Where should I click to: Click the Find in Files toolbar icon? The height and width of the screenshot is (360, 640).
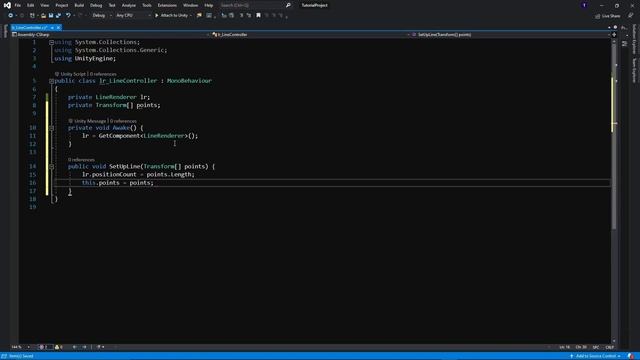pos(199,16)
